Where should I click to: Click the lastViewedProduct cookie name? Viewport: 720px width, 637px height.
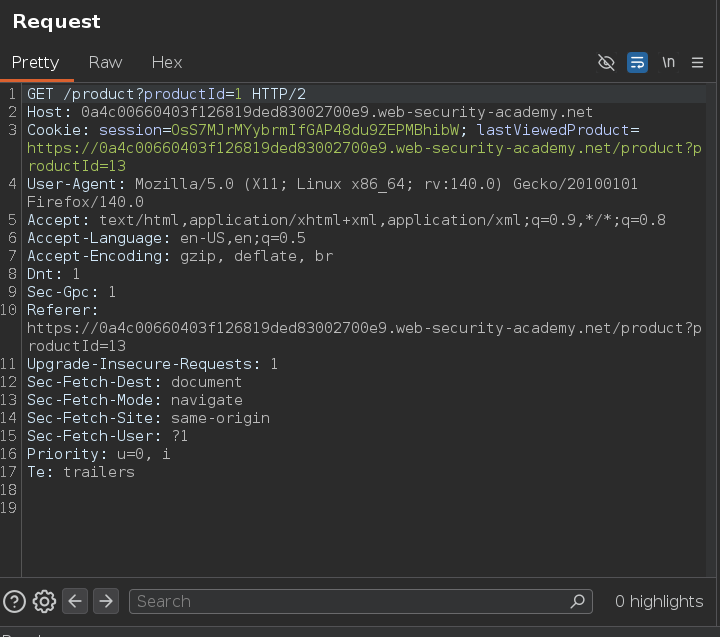pos(553,130)
